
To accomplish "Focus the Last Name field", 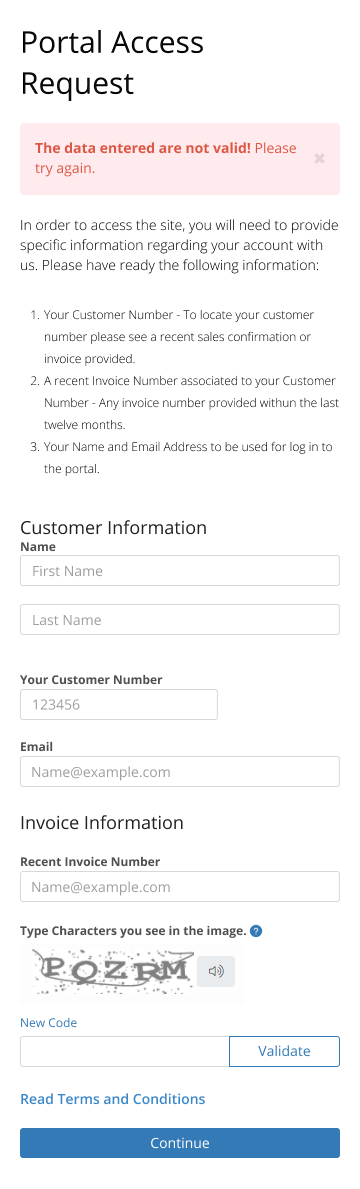I will tap(180, 620).
